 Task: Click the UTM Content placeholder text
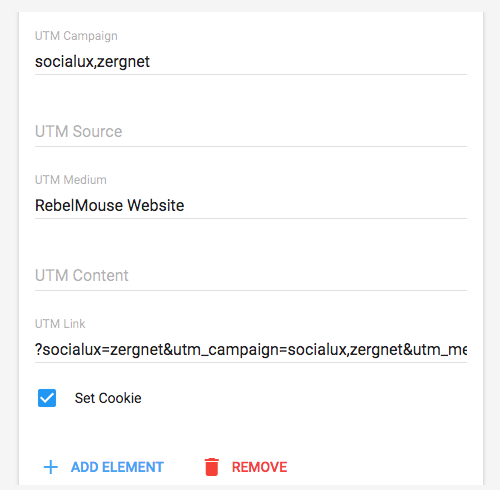(x=82, y=275)
